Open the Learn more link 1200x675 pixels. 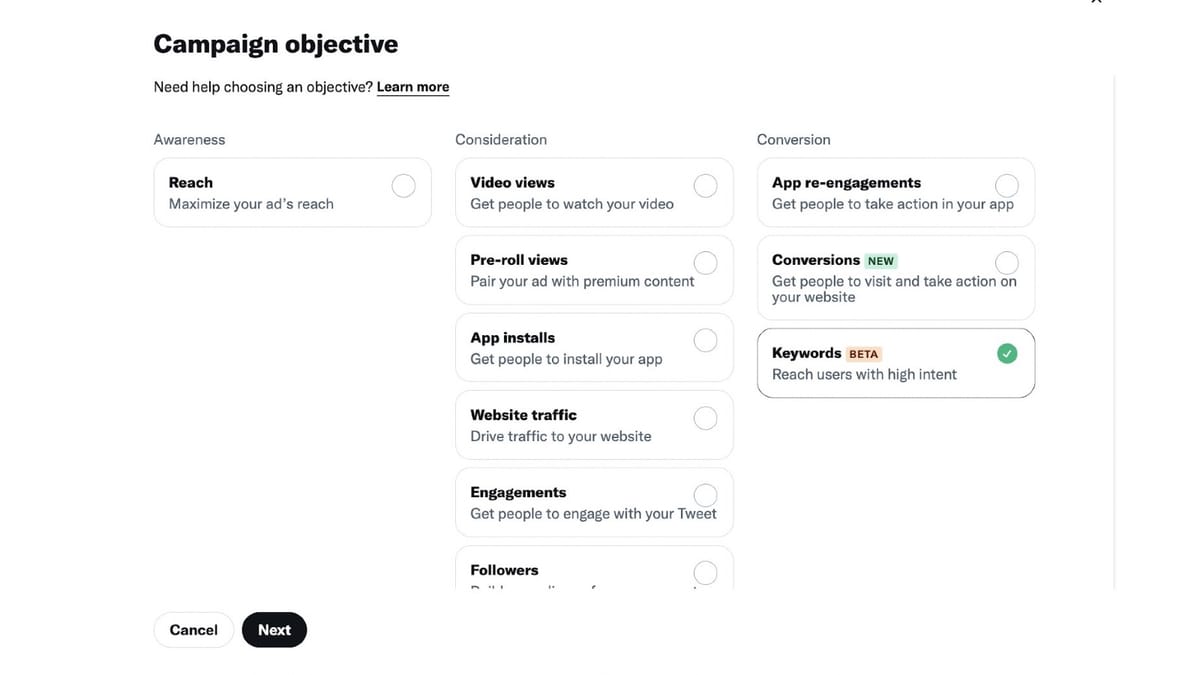[413, 87]
